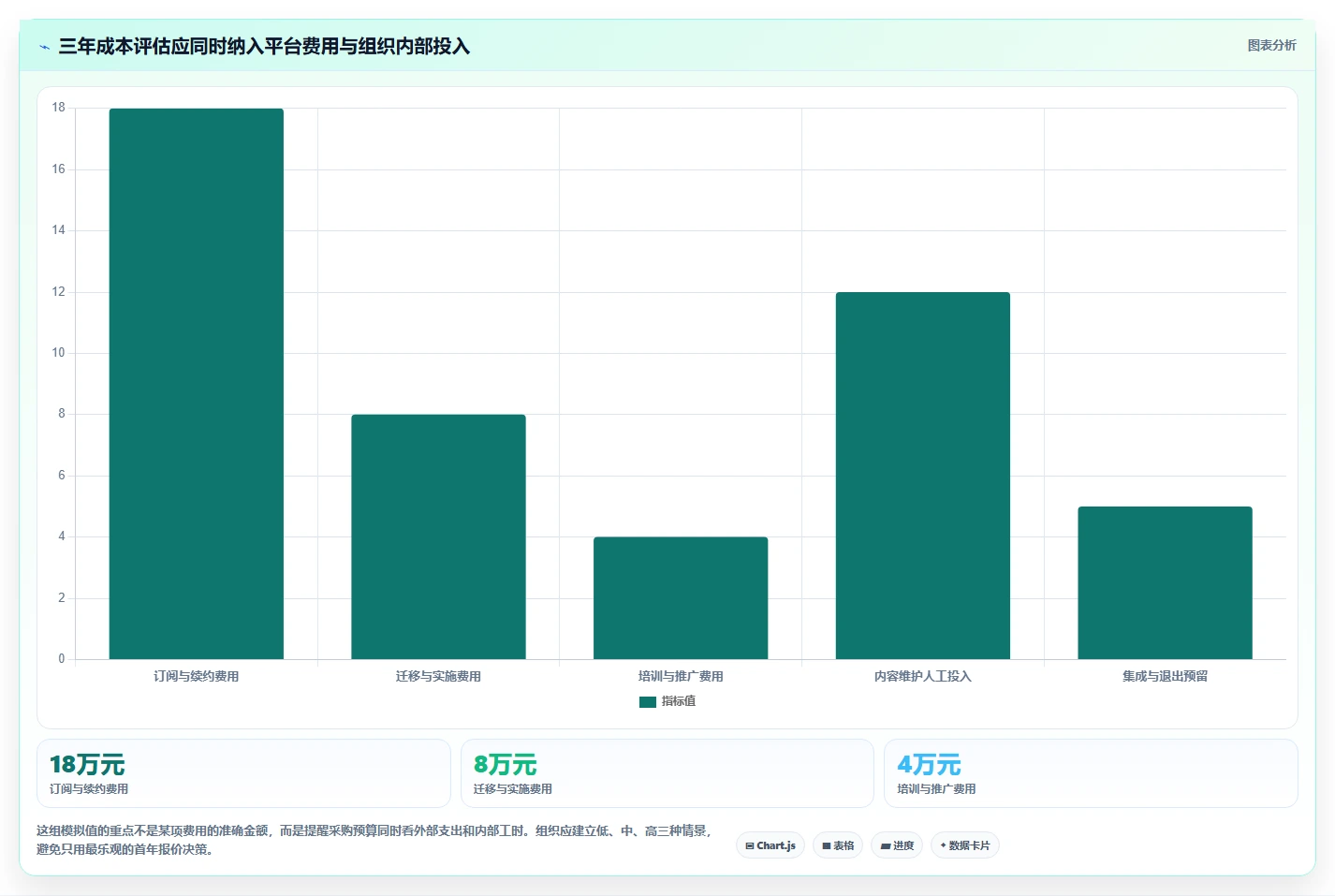
Task: Click the blue icon beside the panel title
Action: tap(44, 47)
